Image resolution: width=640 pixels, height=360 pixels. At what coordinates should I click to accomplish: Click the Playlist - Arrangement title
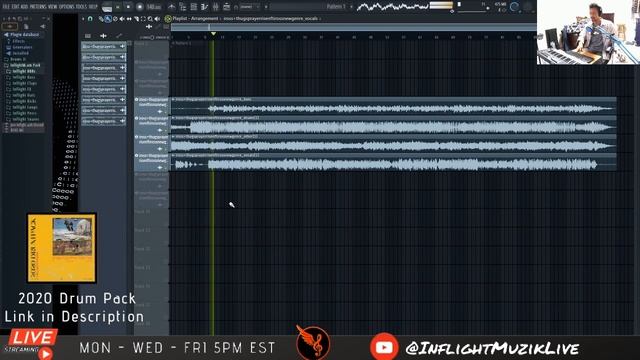click(x=196, y=19)
